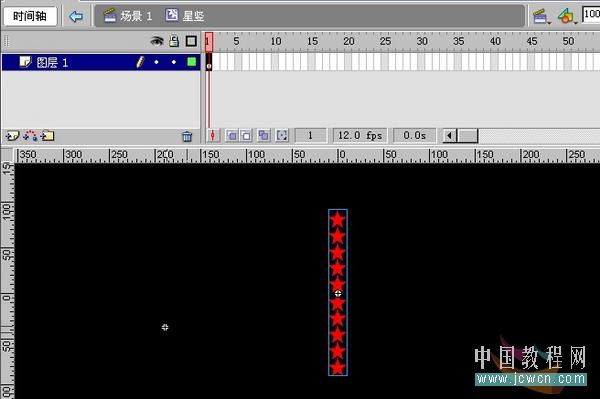
Task: Open the Modify Onion Markers menu
Action: click(x=282, y=135)
